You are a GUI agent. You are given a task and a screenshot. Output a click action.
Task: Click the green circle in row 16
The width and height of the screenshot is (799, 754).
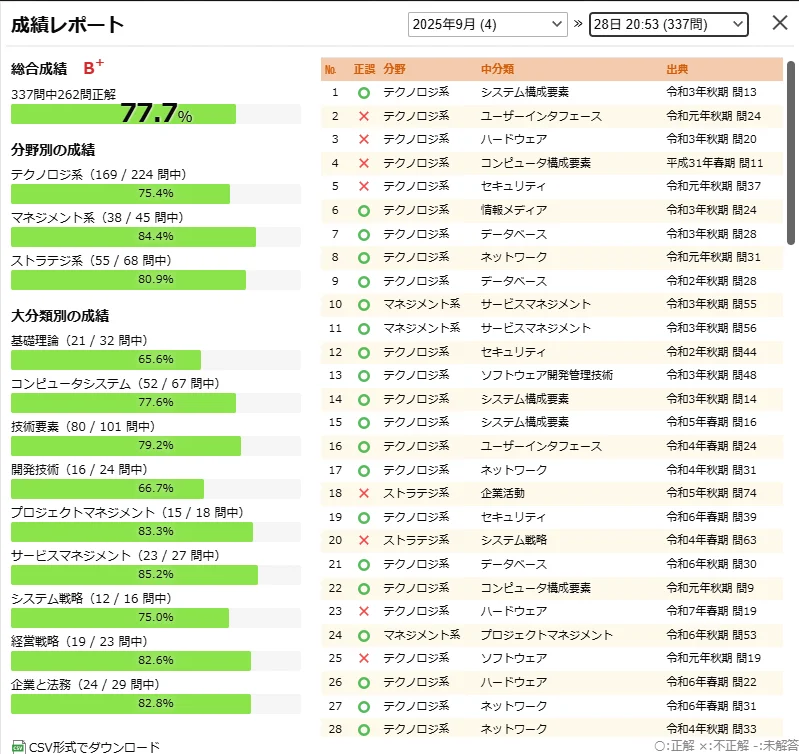pyautogui.click(x=364, y=447)
